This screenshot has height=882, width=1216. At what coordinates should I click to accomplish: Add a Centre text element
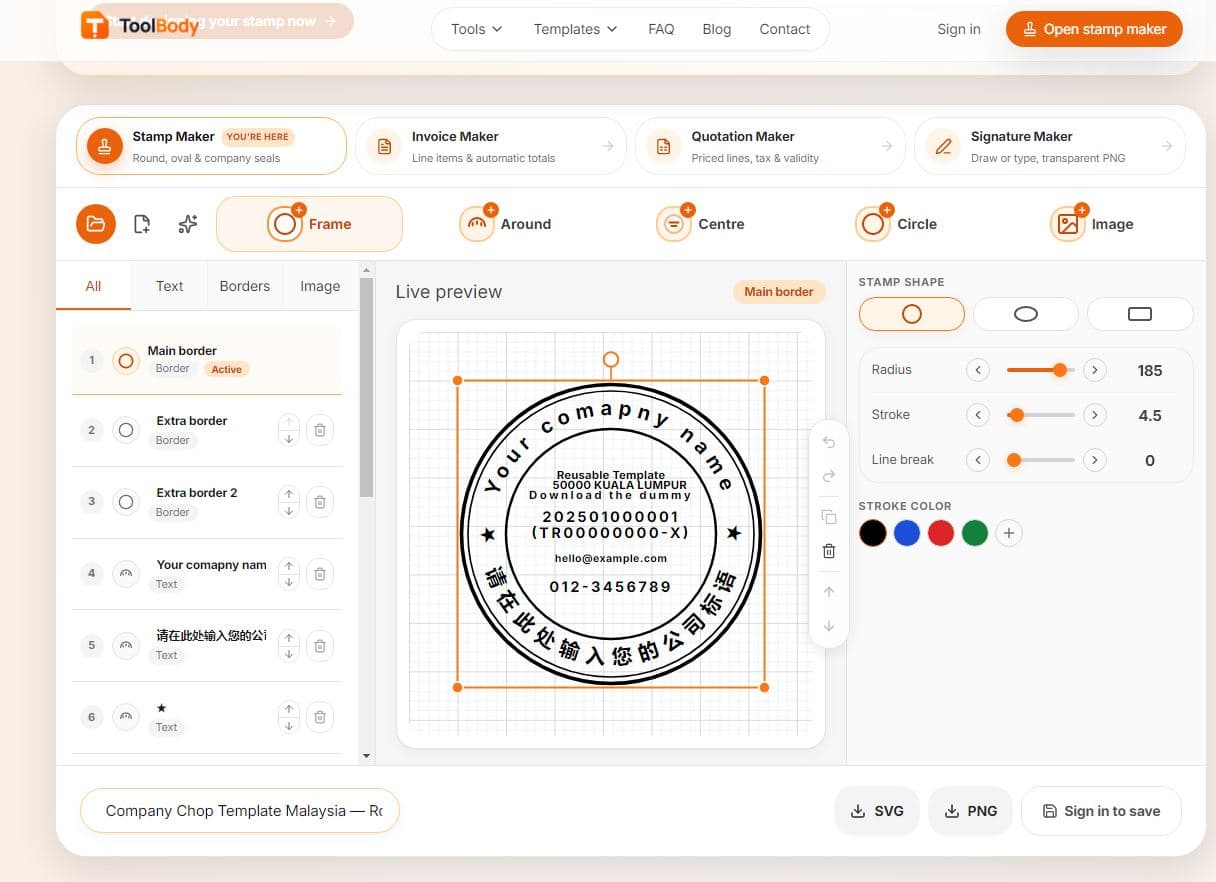(701, 224)
